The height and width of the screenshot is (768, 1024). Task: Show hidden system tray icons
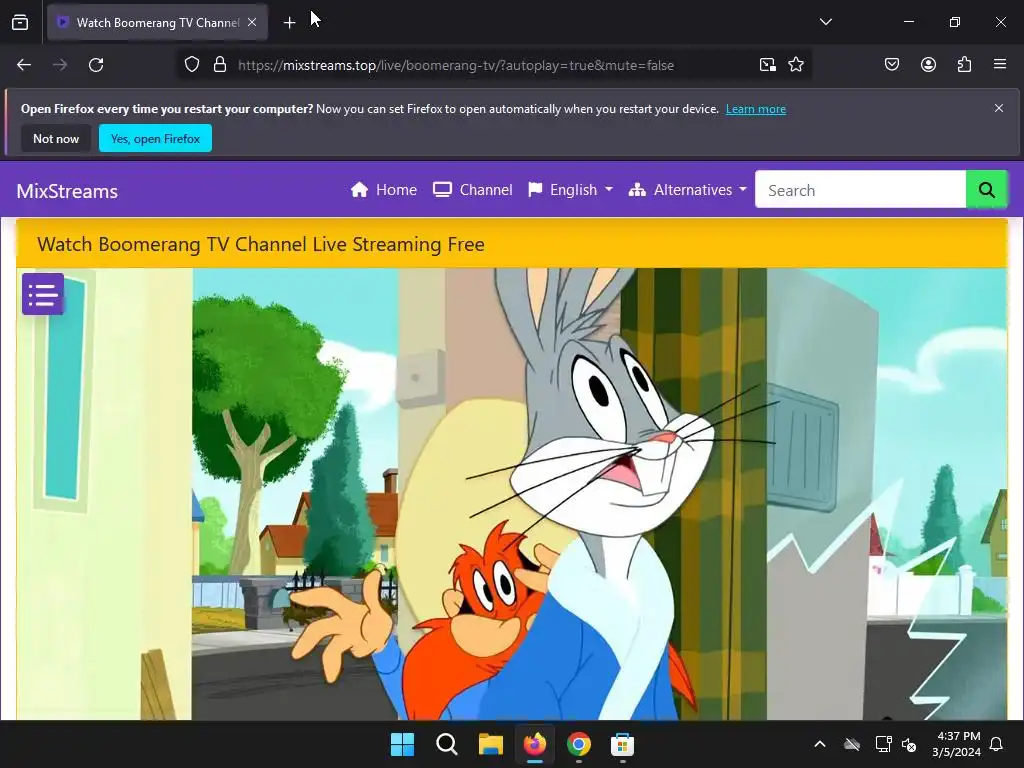(820, 744)
